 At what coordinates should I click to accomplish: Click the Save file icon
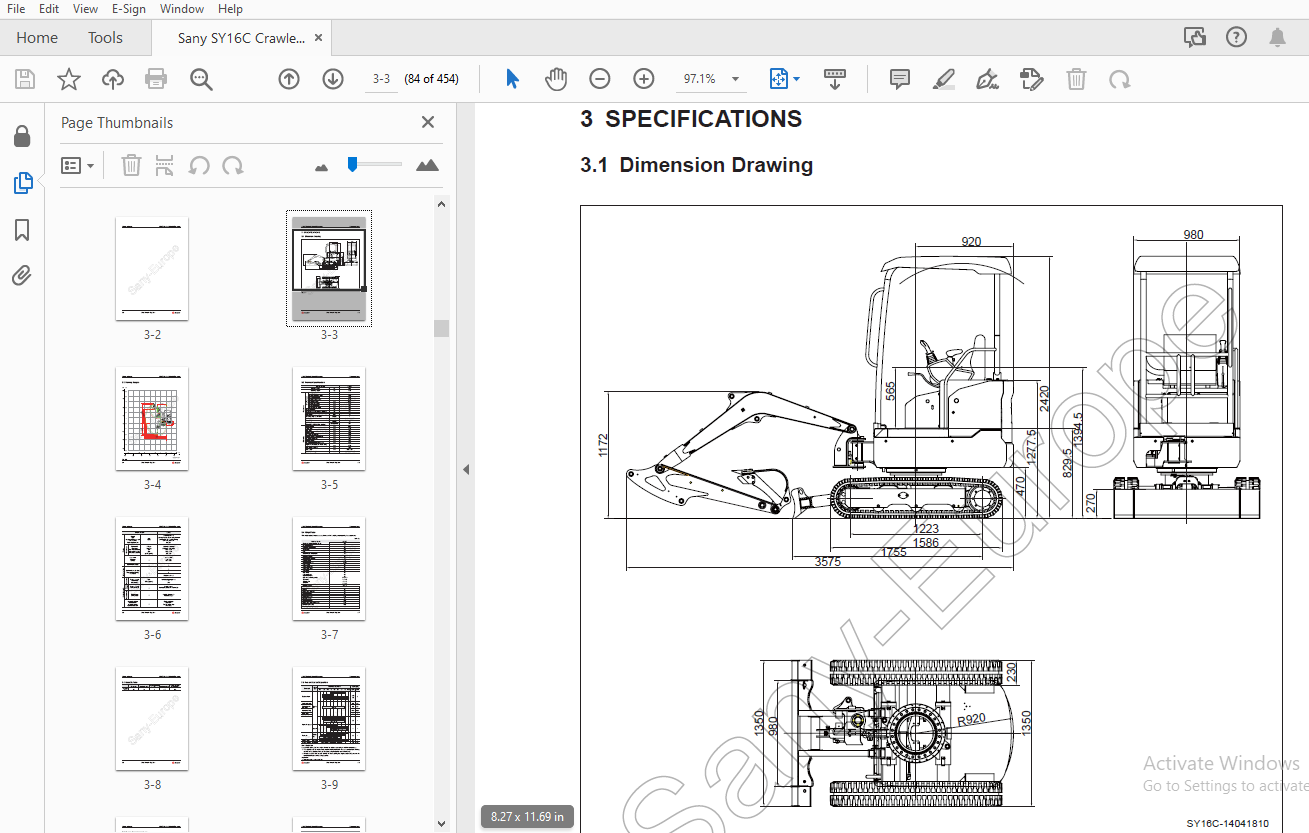[25, 79]
